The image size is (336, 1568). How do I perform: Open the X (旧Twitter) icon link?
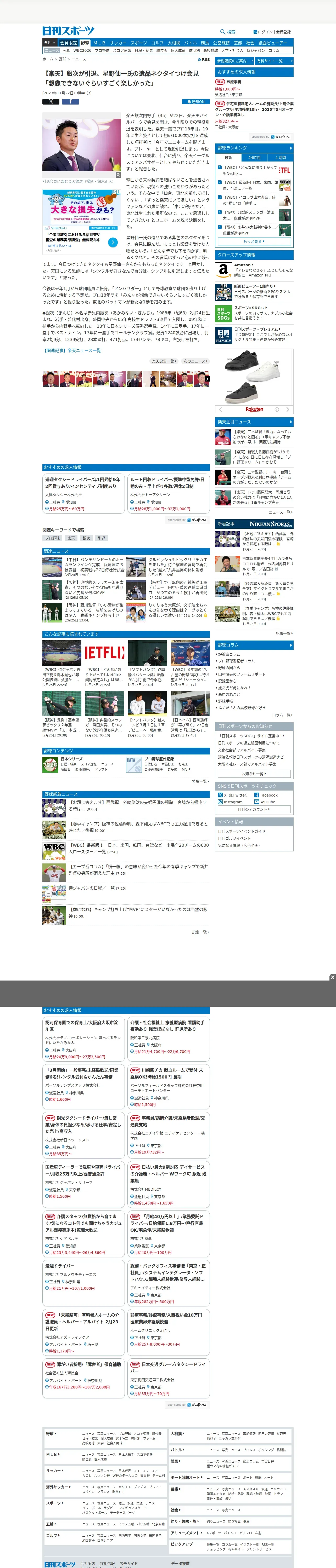(x=221, y=795)
